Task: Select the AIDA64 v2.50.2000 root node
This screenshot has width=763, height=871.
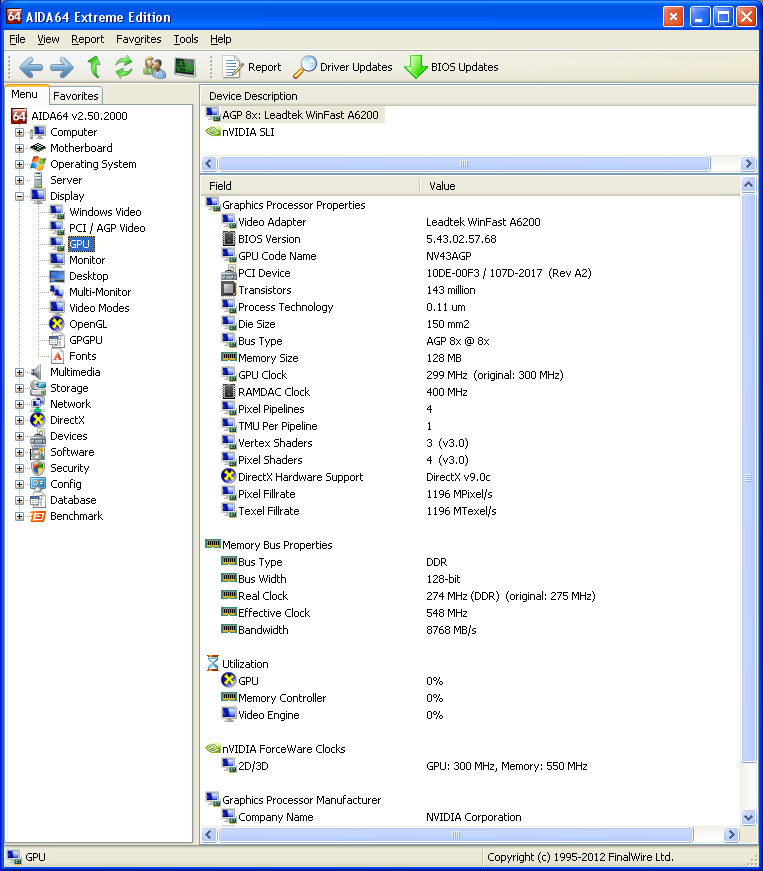Action: [x=69, y=116]
